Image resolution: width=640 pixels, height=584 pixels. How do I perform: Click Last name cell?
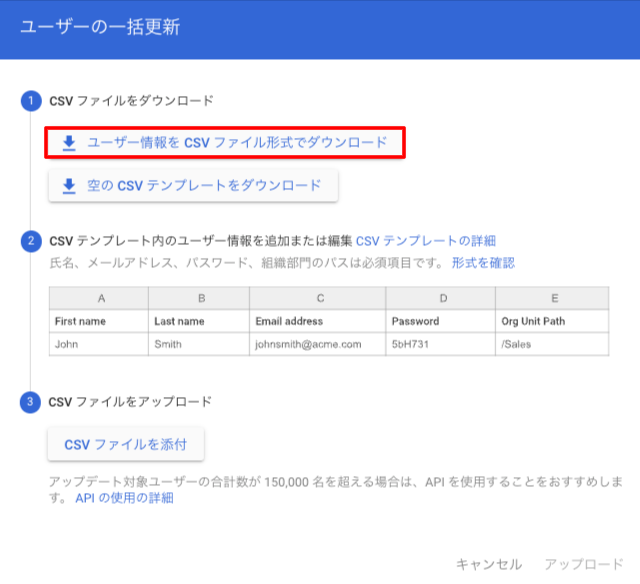[199, 321]
